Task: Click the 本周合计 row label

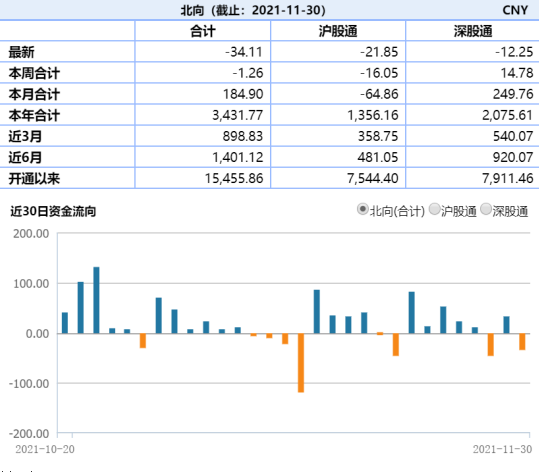Action: (x=34, y=73)
